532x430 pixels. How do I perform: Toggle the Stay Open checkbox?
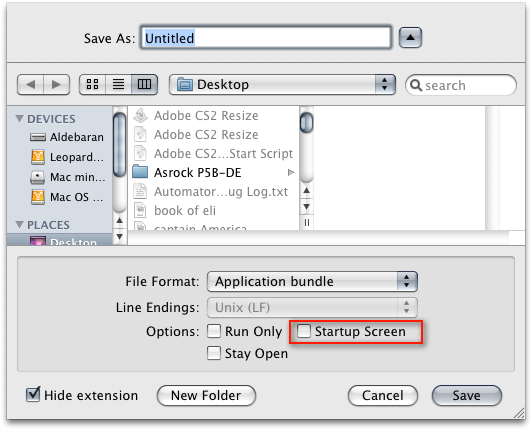214,353
